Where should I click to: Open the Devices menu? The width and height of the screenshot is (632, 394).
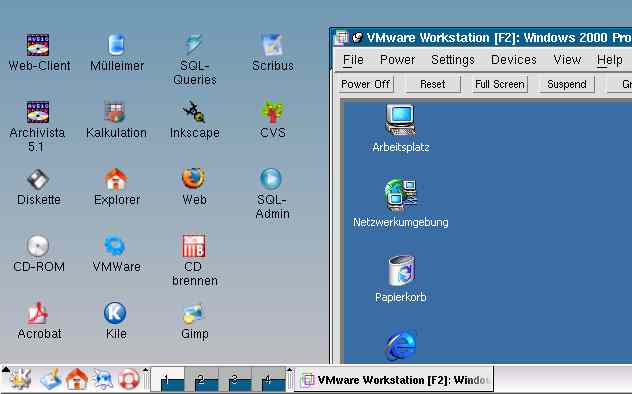point(514,60)
